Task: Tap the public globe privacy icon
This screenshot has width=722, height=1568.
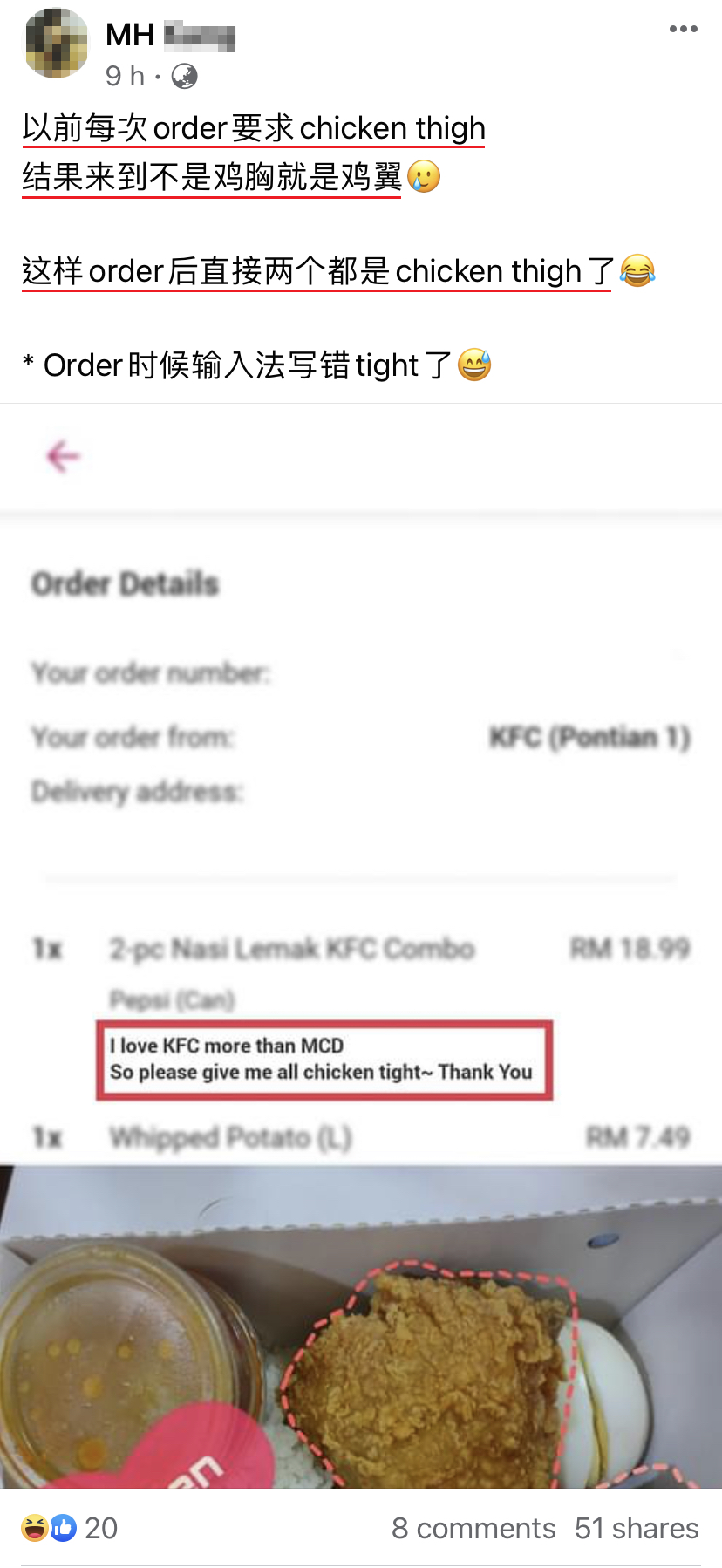Action: tap(184, 77)
